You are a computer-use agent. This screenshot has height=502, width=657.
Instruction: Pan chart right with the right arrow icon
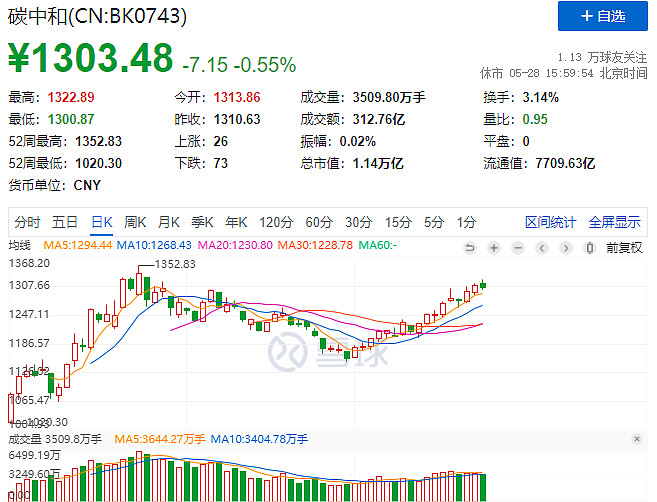point(566,248)
